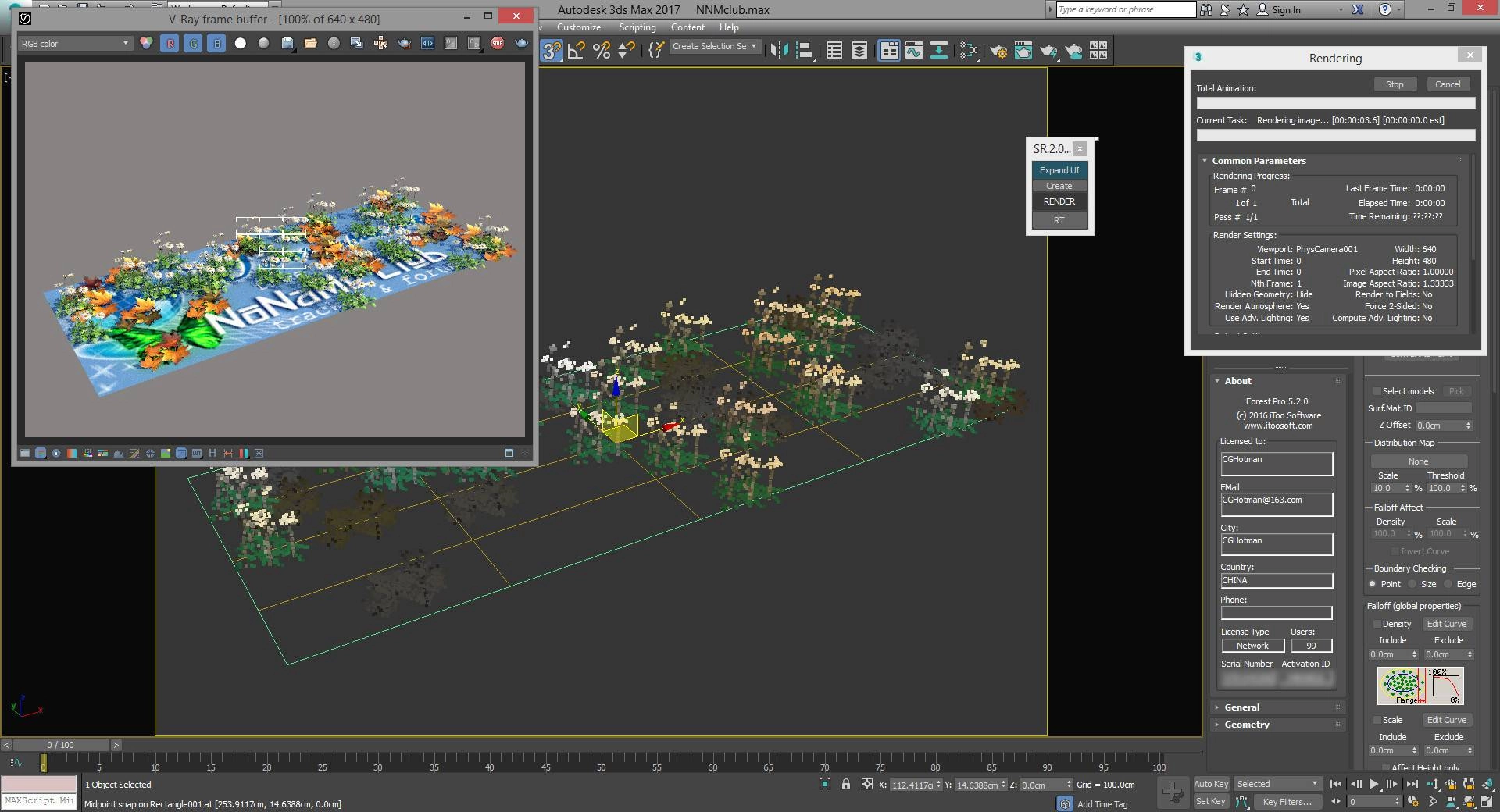
Task: Open the Scene Explorer toggle icon
Action: [x=834, y=51]
